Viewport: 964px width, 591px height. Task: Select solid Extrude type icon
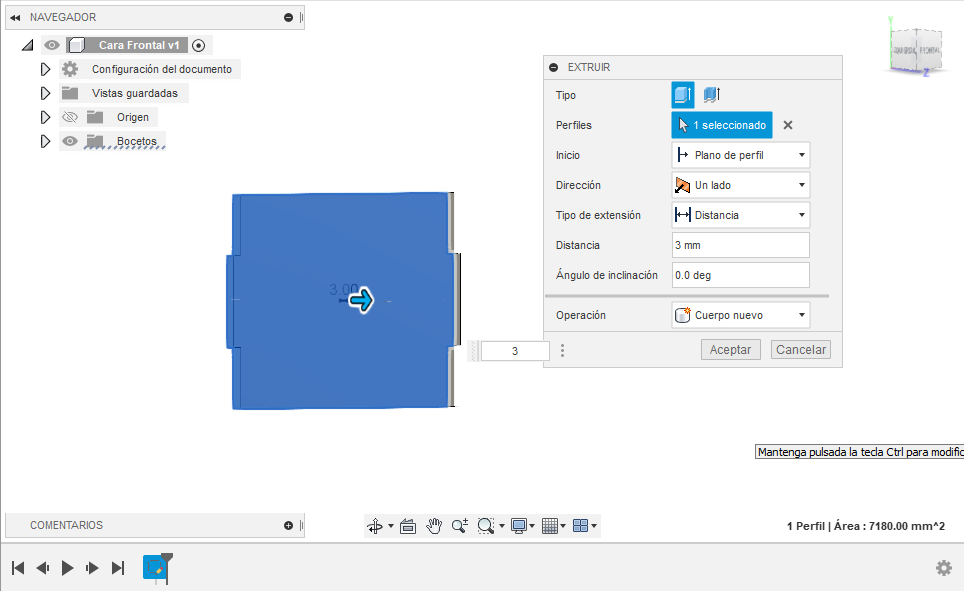(682, 95)
